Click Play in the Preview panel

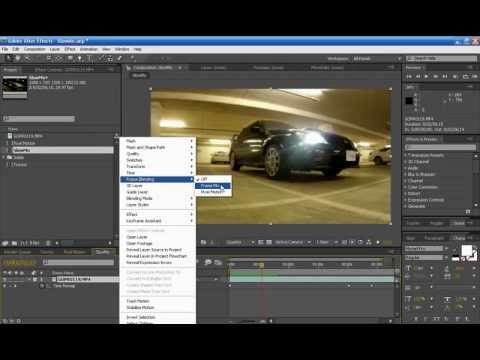(x=426, y=77)
